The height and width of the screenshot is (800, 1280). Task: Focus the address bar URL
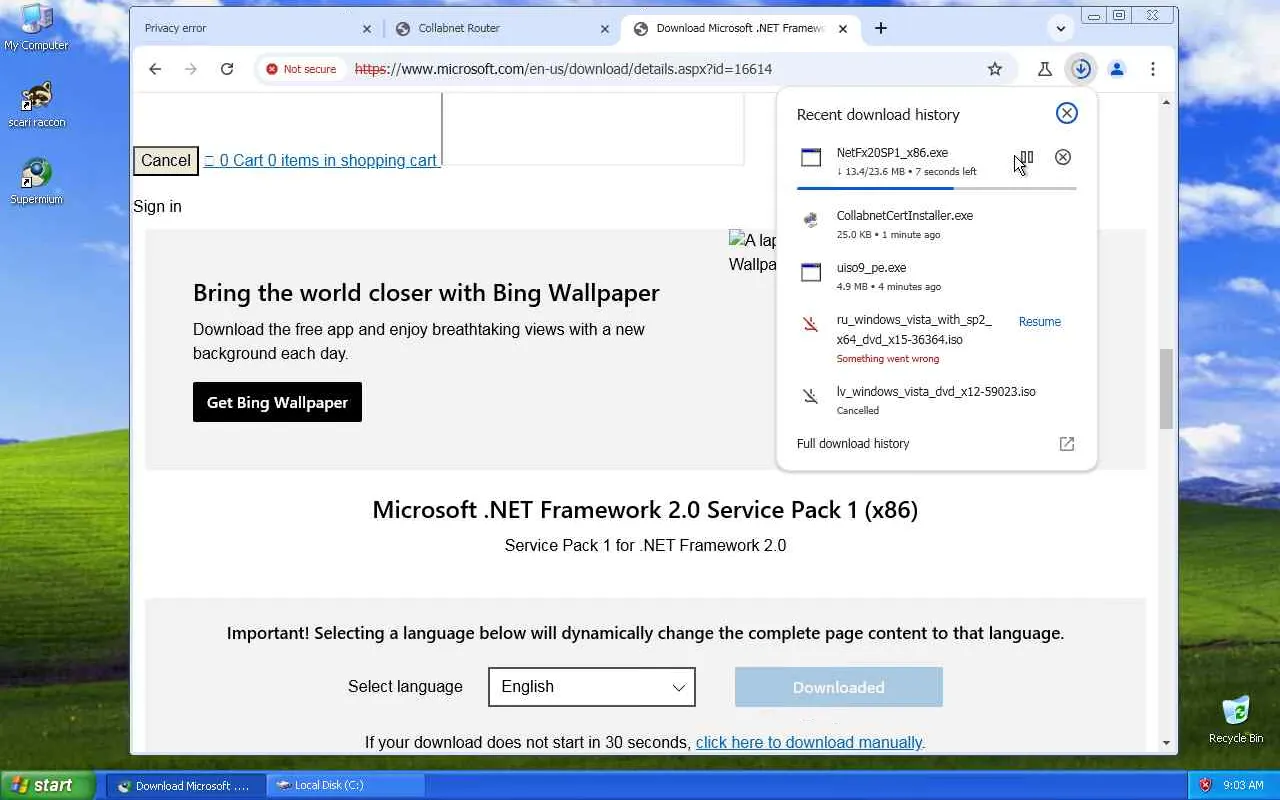coord(563,69)
